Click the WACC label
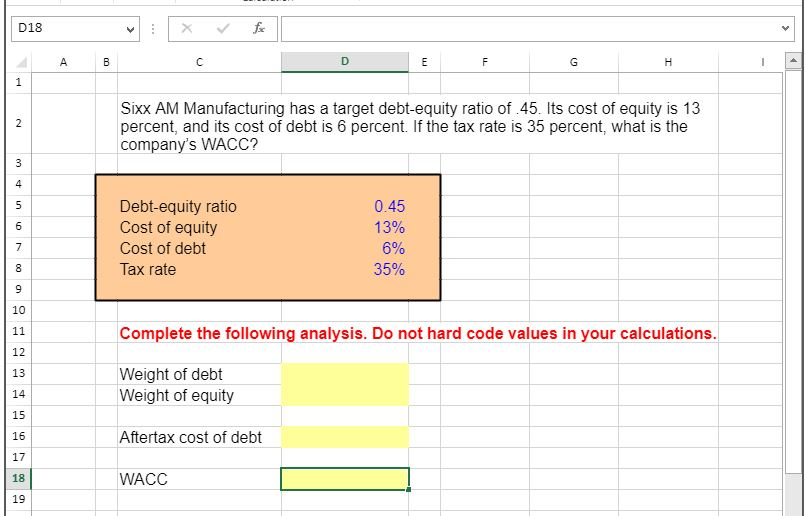Screen dimensions: 805x516 tap(144, 480)
